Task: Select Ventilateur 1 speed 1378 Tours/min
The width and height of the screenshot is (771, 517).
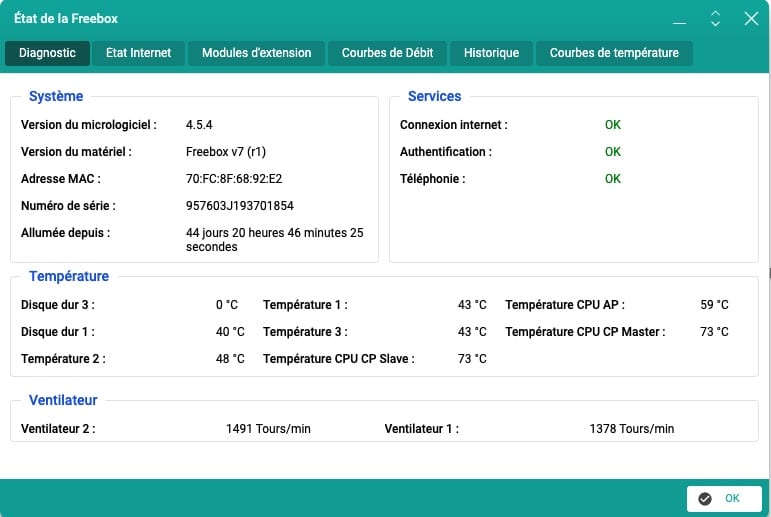Action: 632,429
